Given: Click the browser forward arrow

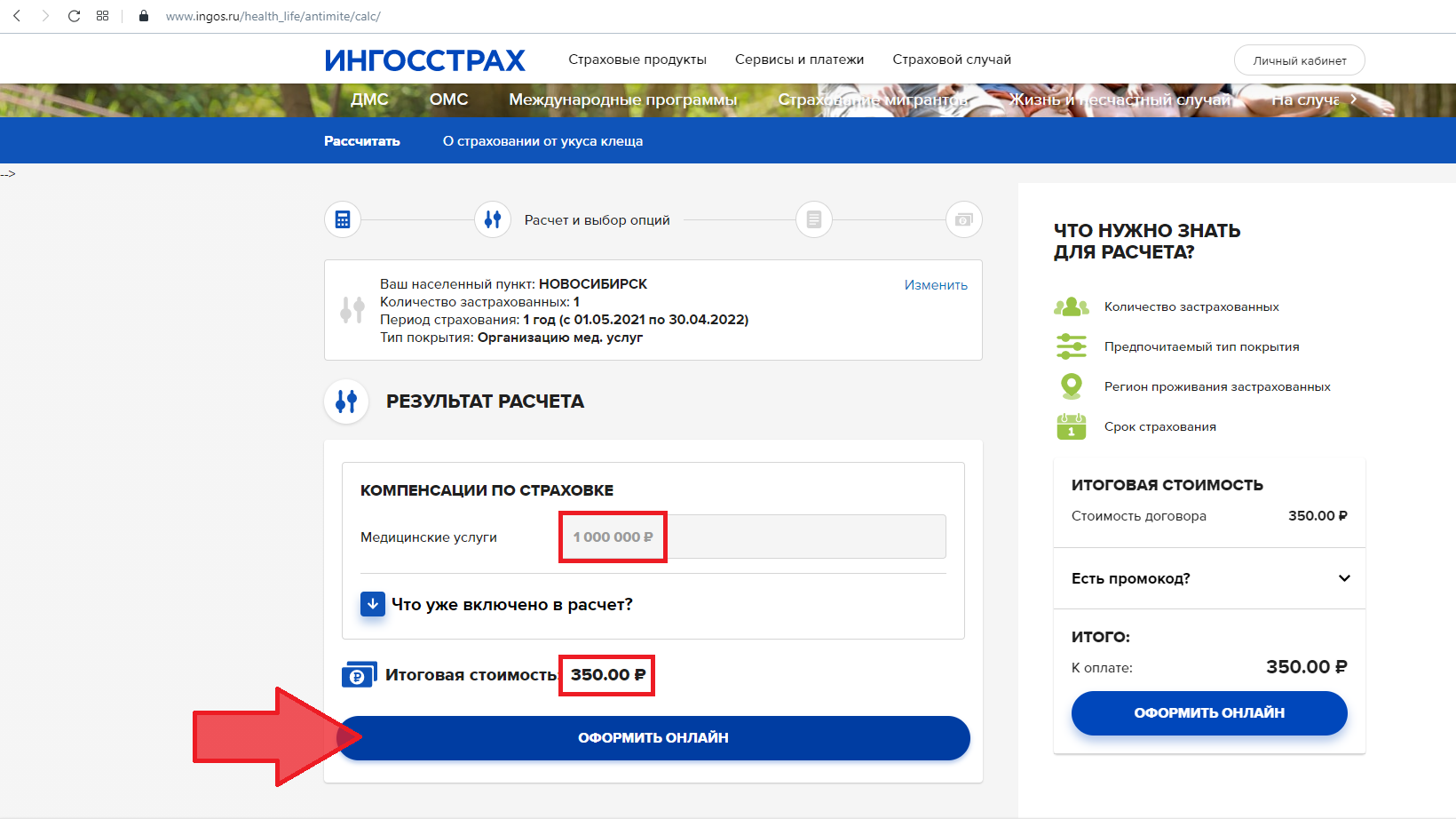Looking at the screenshot, I should (x=45, y=16).
